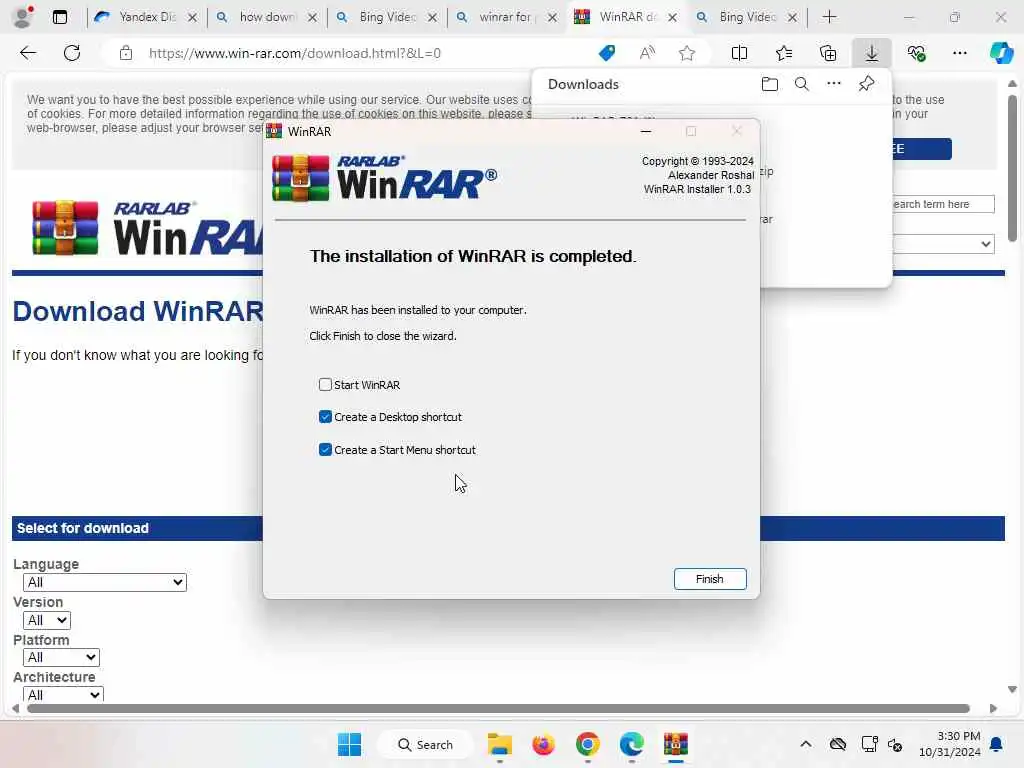Open the notification bell
The image size is (1024, 768).
[997, 744]
